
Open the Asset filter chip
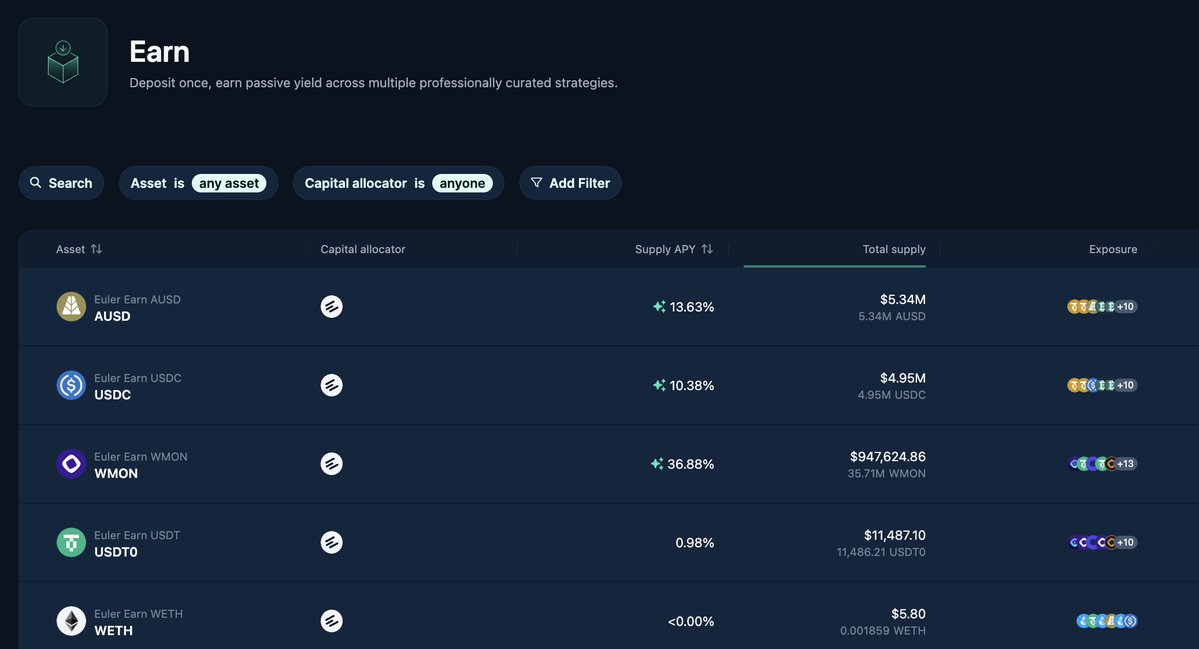click(x=198, y=183)
